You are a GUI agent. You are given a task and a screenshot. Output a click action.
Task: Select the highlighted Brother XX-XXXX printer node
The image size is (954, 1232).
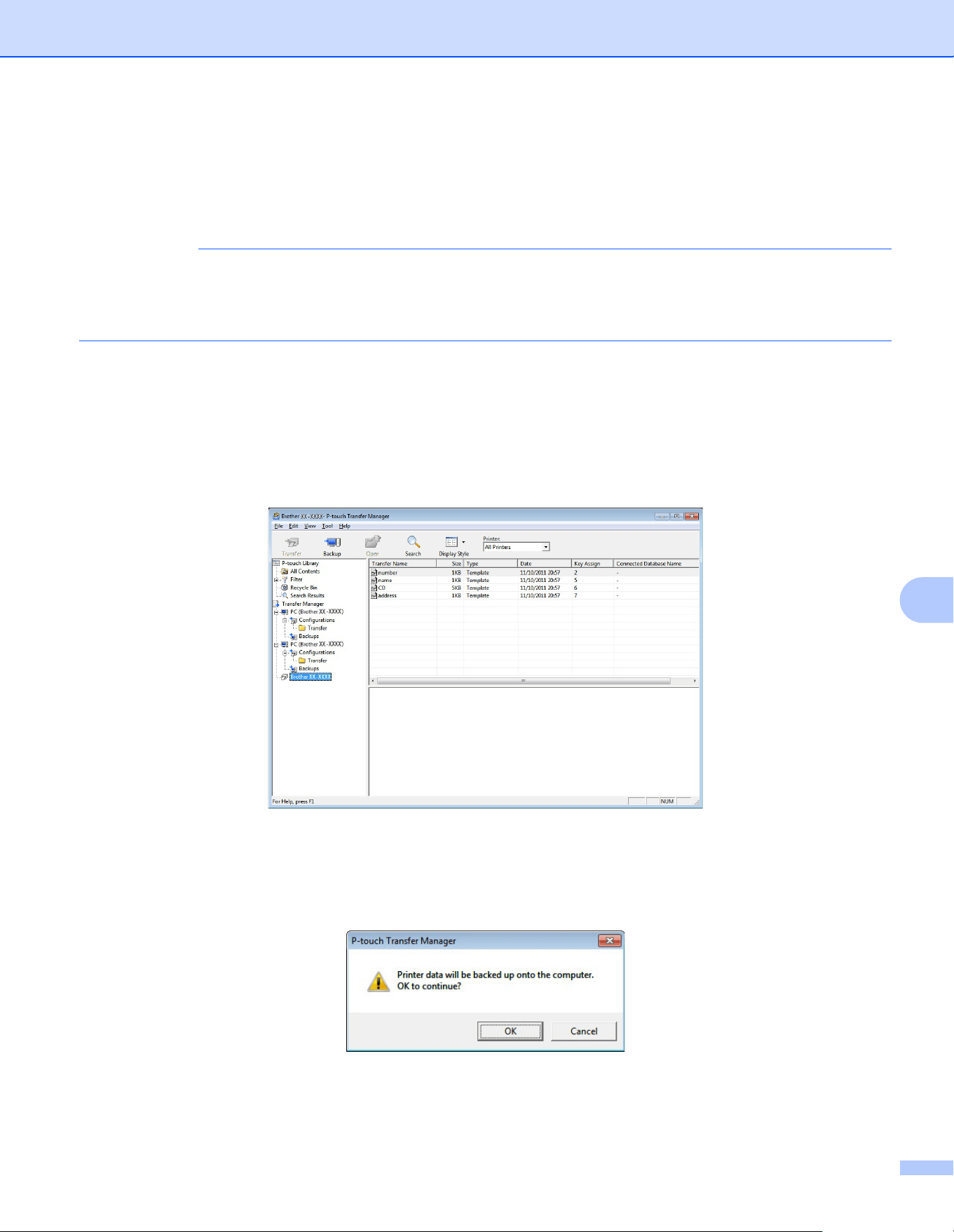click(x=311, y=677)
